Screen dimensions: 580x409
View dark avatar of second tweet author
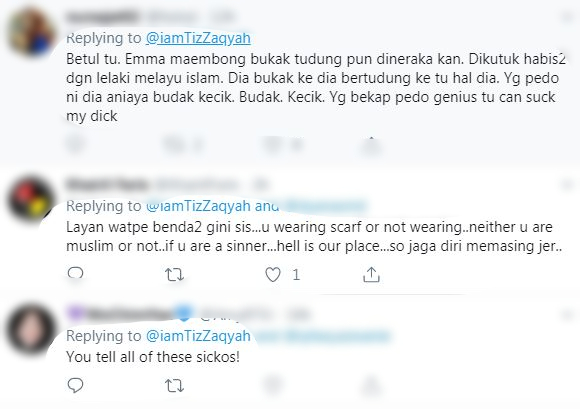coord(31,200)
